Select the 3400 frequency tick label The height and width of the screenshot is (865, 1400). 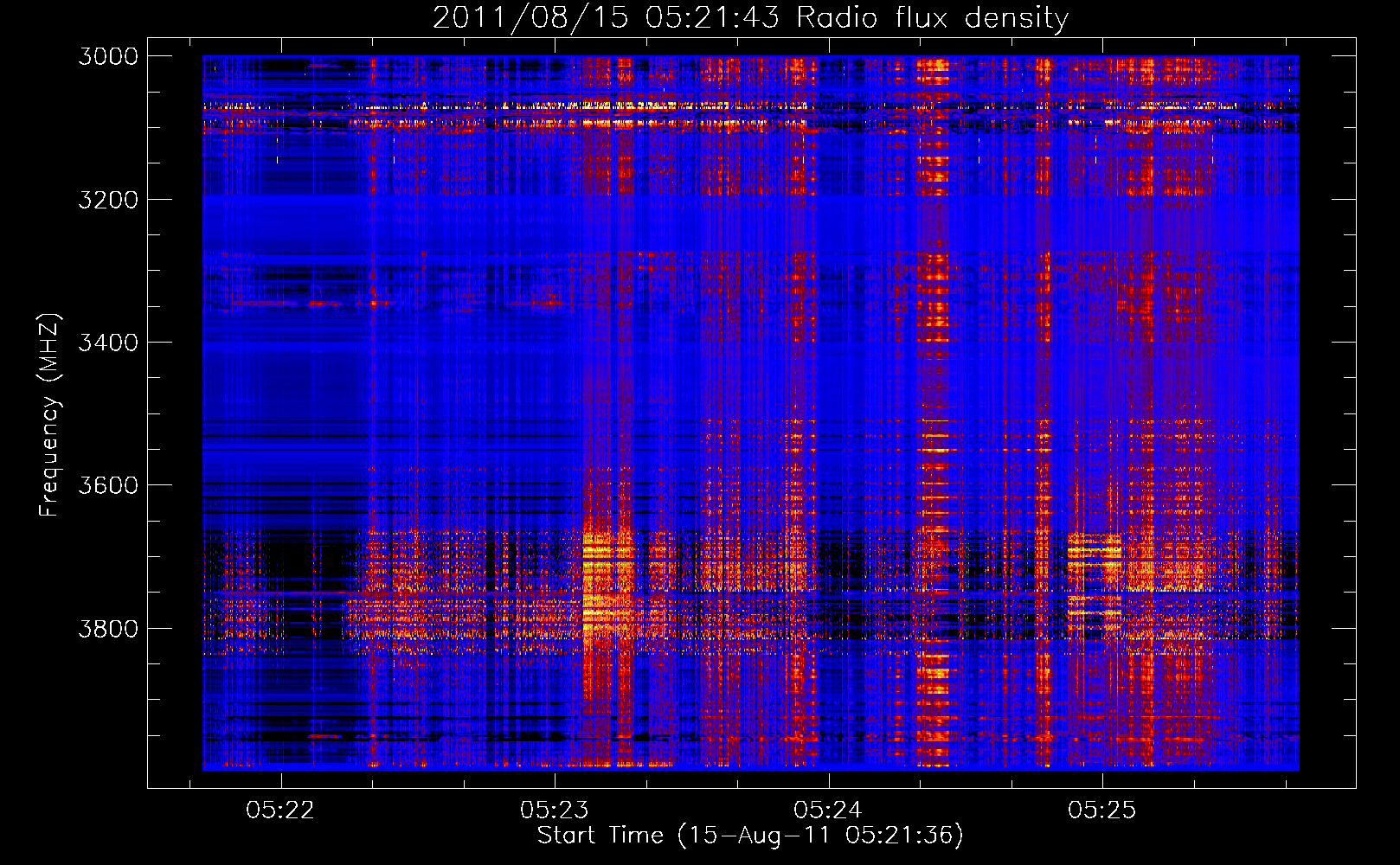click(x=108, y=343)
